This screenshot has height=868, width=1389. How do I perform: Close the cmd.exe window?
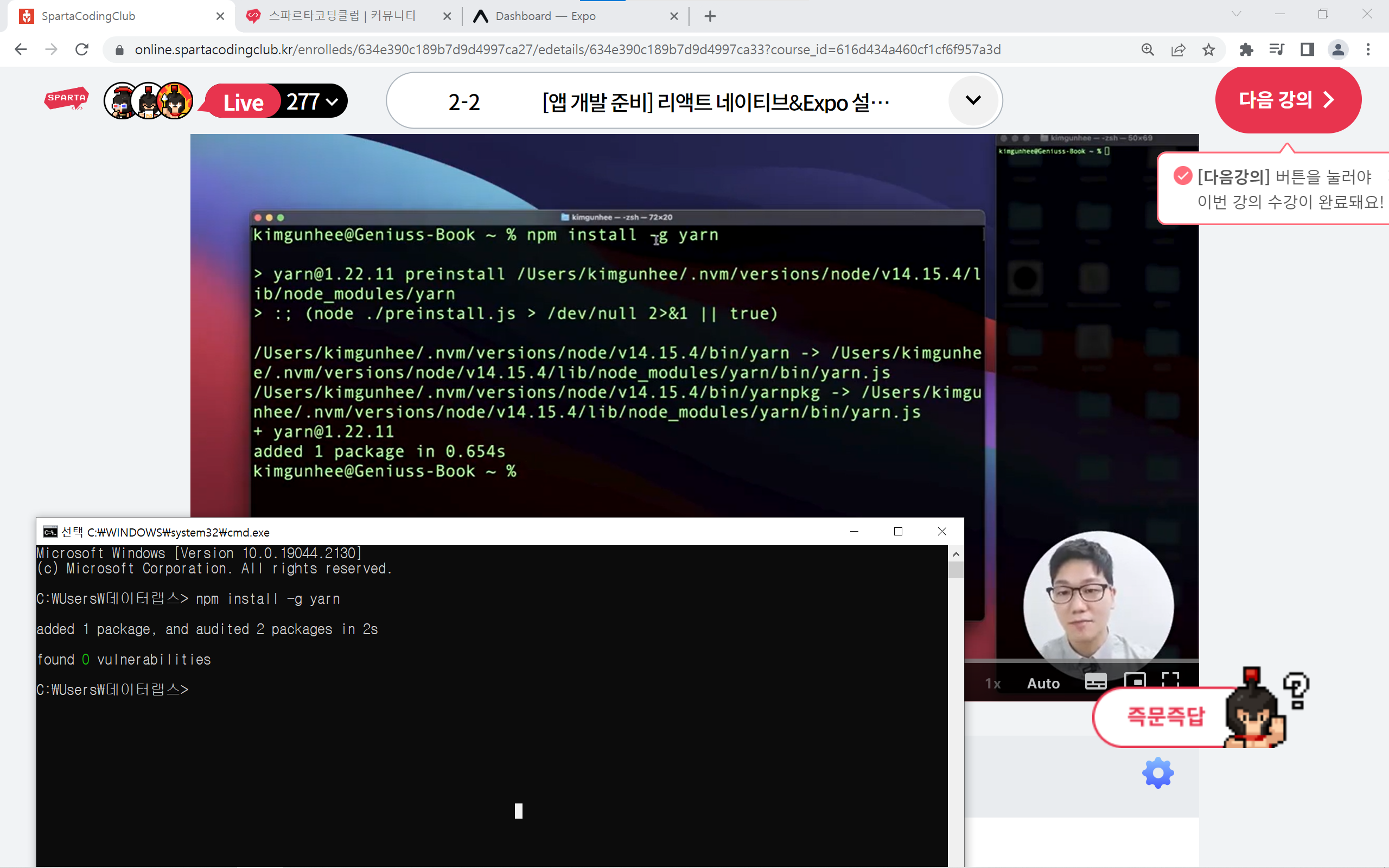tap(942, 532)
